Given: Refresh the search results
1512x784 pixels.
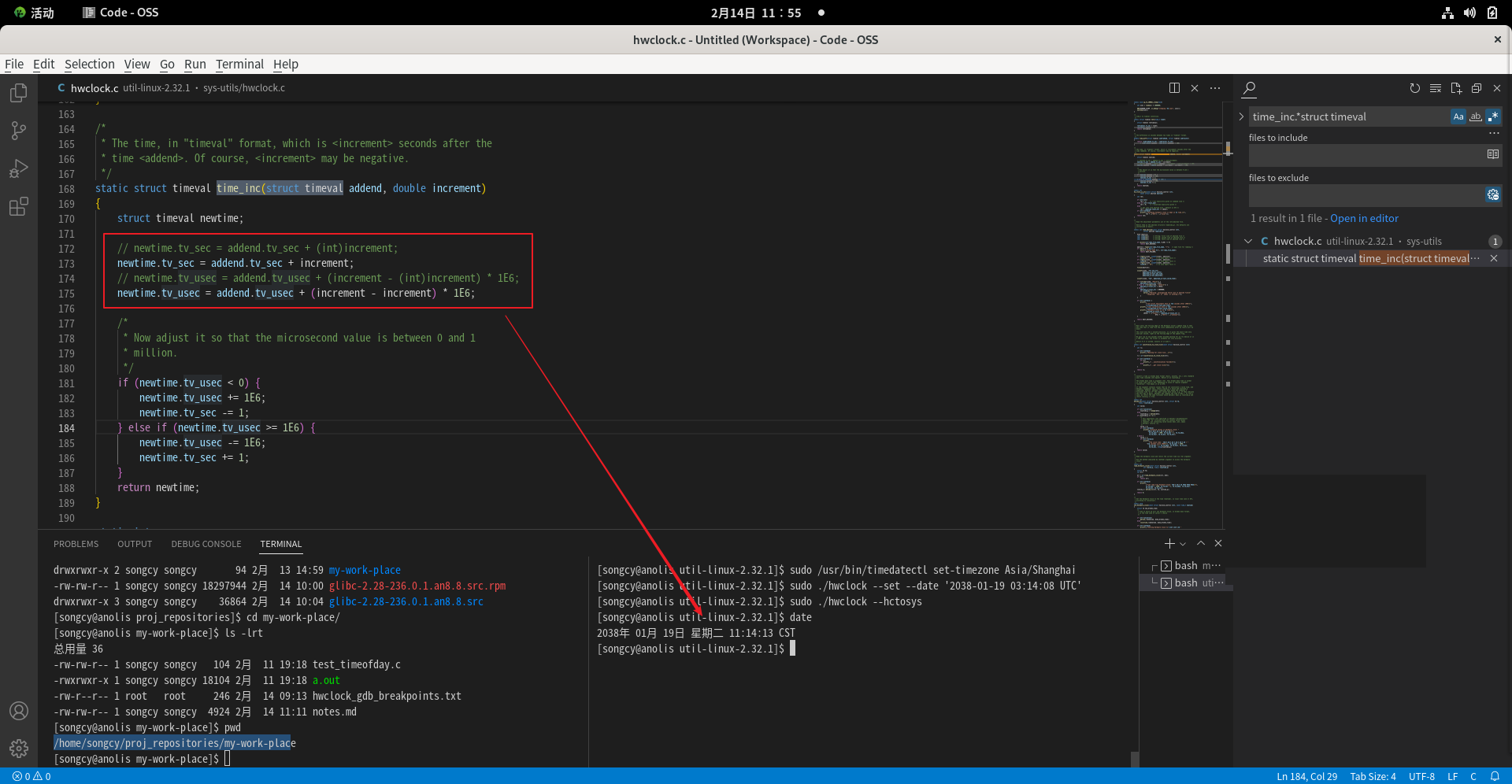Looking at the screenshot, I should tap(1414, 88).
